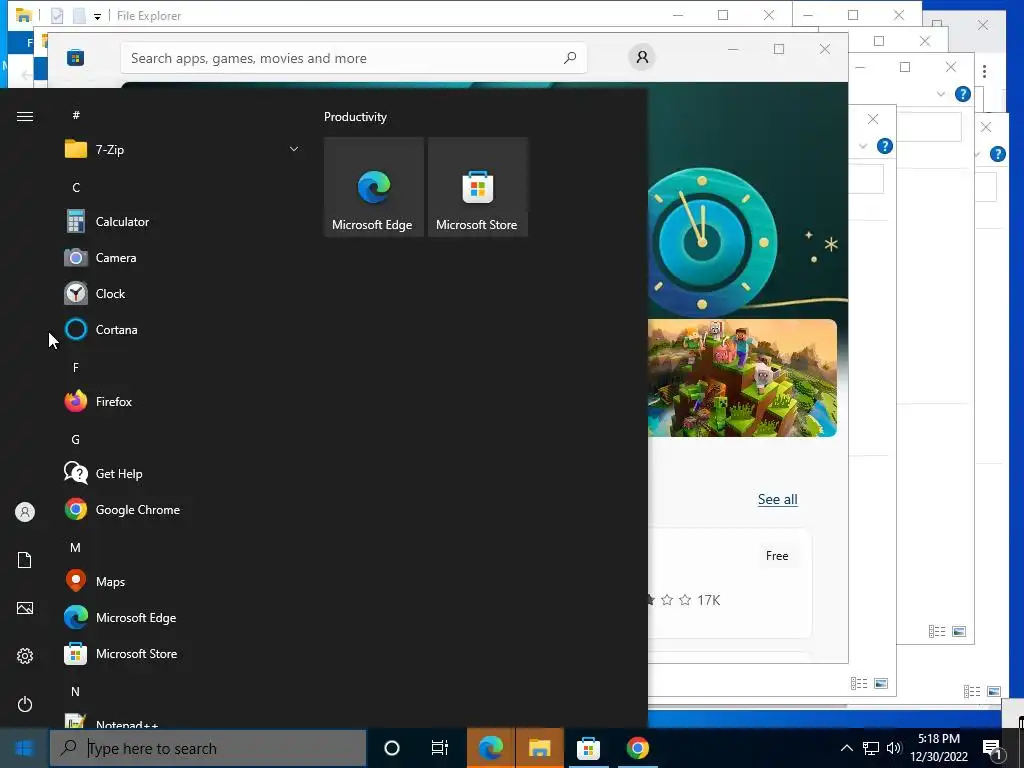Click the See all link in Store
1024x768 pixels.
(777, 500)
